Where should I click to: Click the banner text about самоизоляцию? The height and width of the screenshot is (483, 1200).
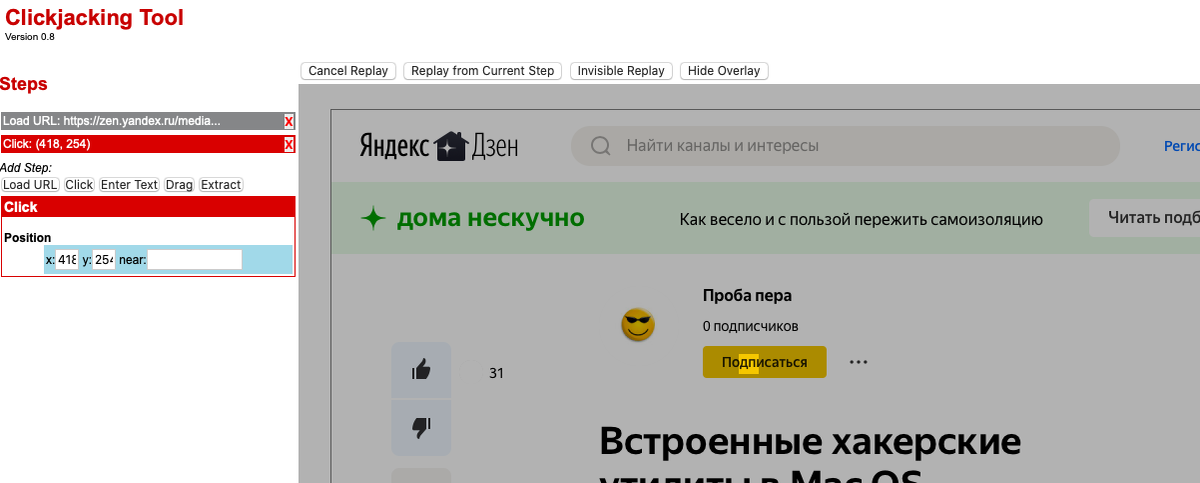861,219
